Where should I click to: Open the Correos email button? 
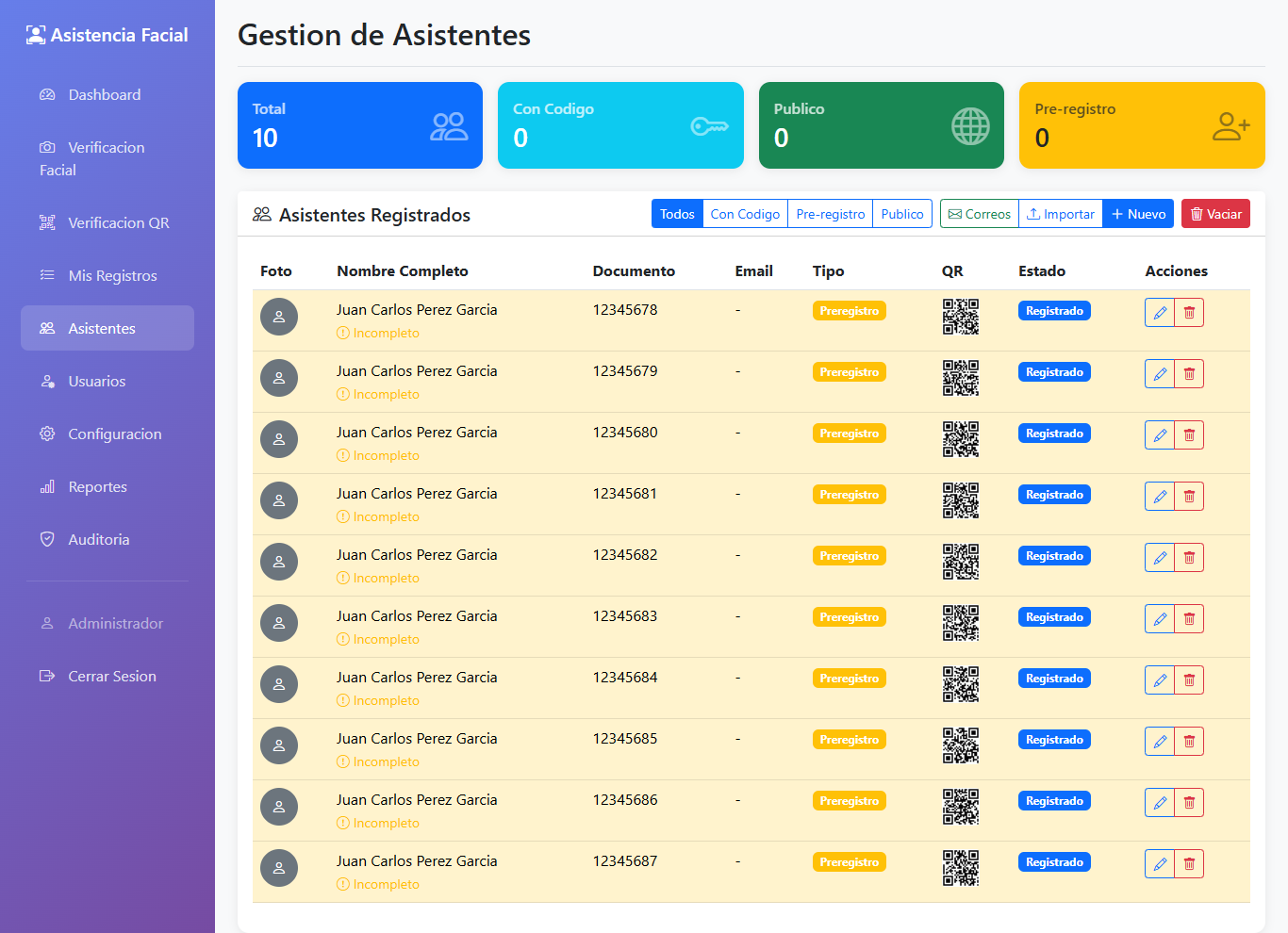[979, 214]
